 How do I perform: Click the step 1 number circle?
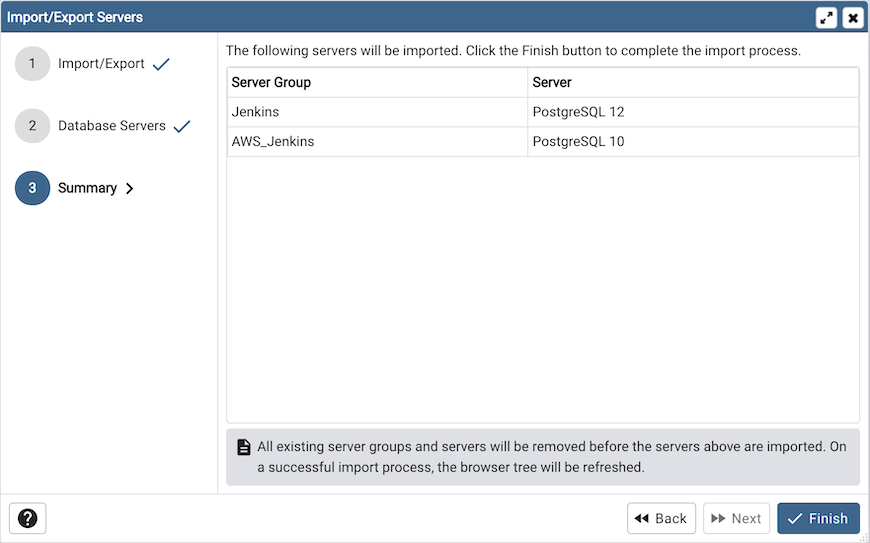click(32, 64)
